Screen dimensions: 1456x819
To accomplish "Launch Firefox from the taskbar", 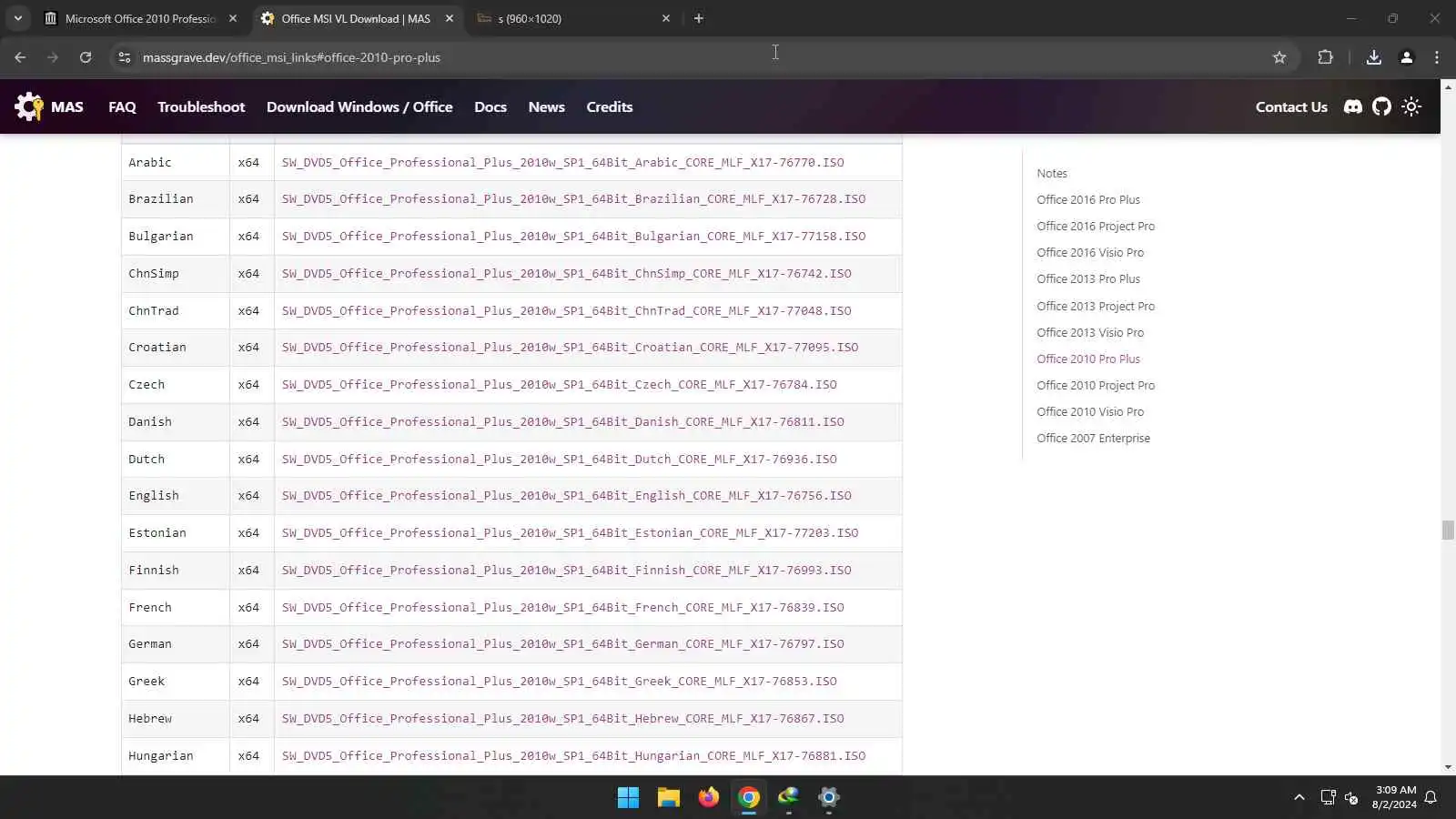I will click(709, 797).
